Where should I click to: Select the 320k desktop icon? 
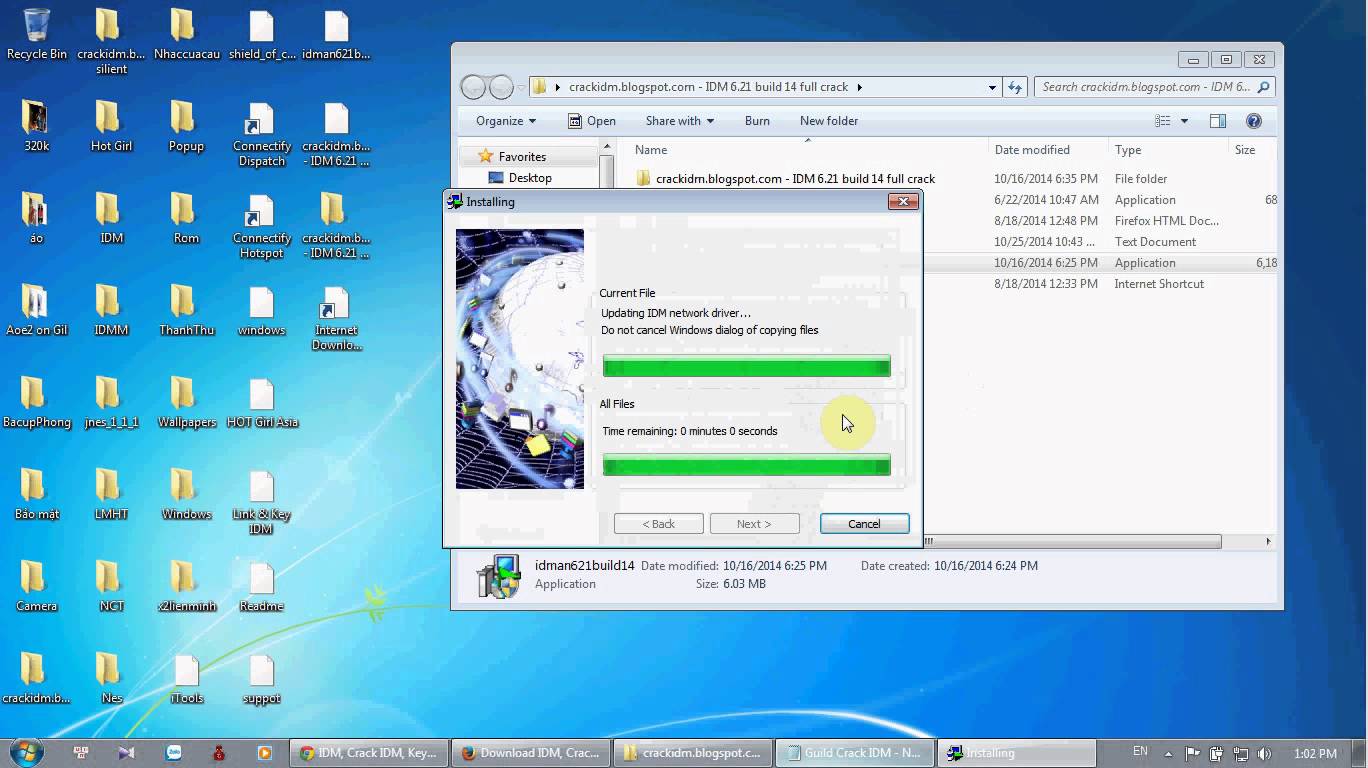[37, 126]
